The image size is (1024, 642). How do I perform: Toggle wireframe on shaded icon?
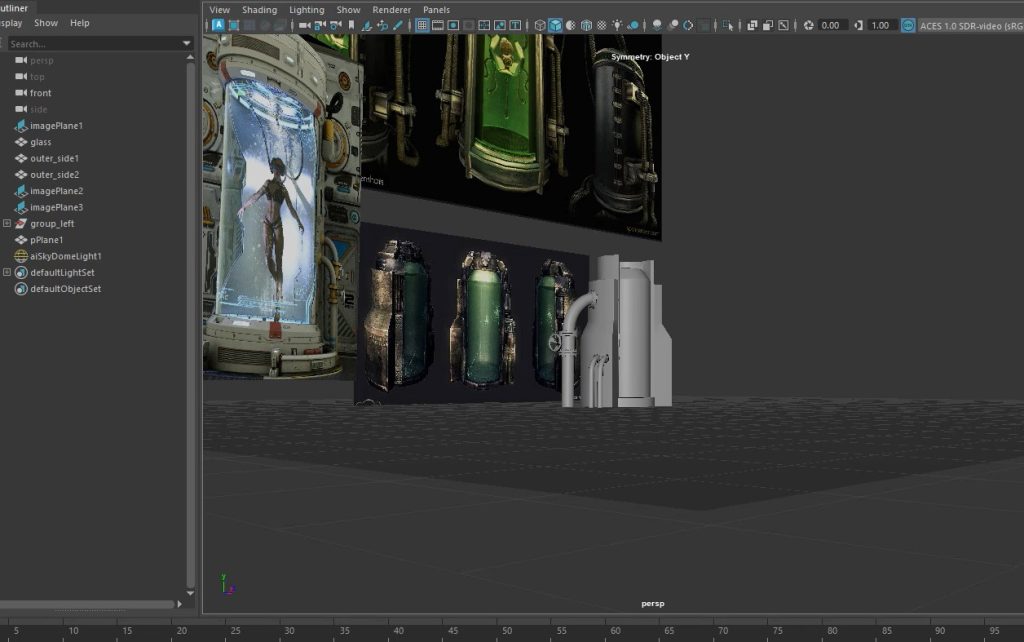pyautogui.click(x=586, y=25)
